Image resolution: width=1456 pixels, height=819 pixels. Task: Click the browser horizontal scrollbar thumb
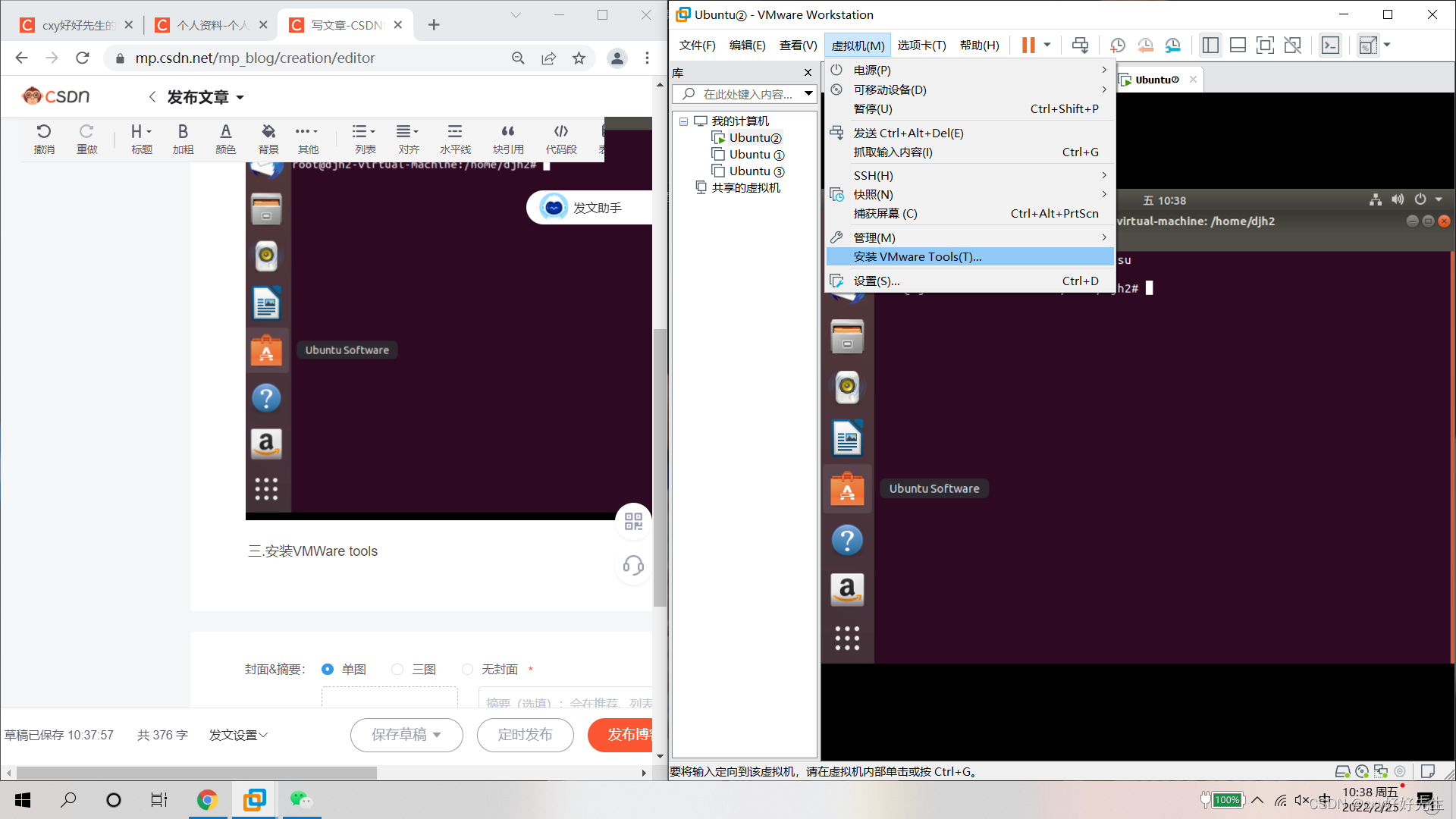point(197,773)
